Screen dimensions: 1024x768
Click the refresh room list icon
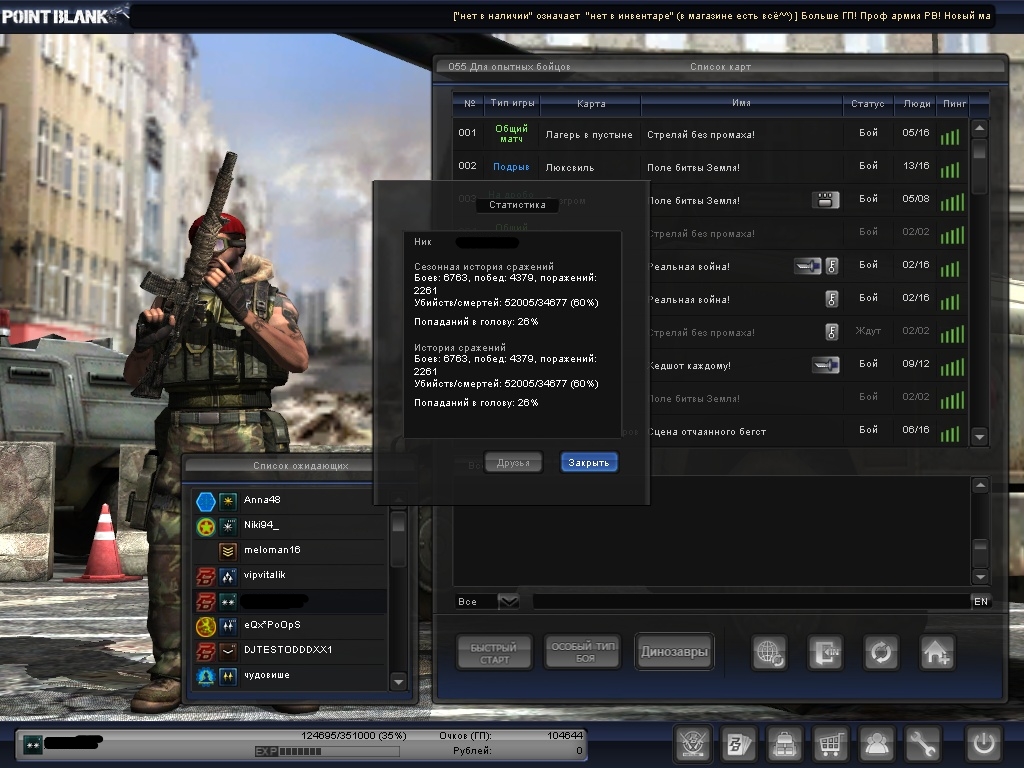[881, 653]
